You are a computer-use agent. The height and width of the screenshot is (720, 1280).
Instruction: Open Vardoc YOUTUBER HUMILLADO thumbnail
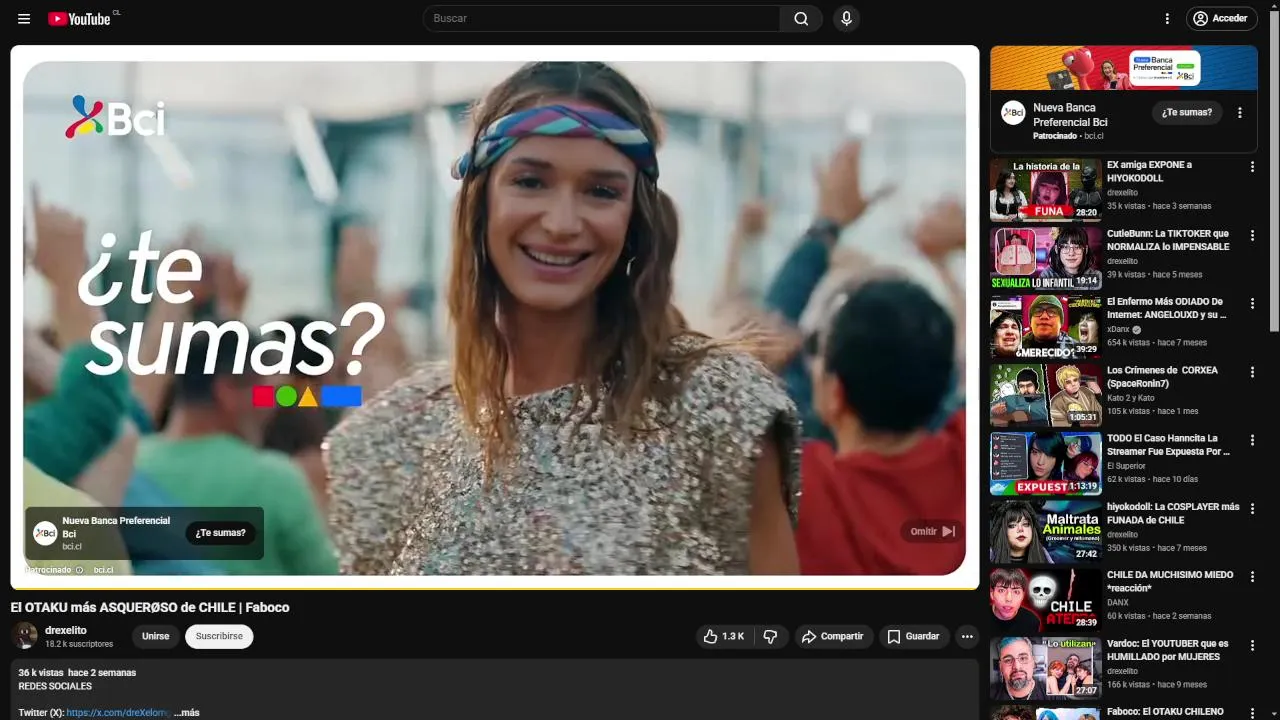point(1045,669)
